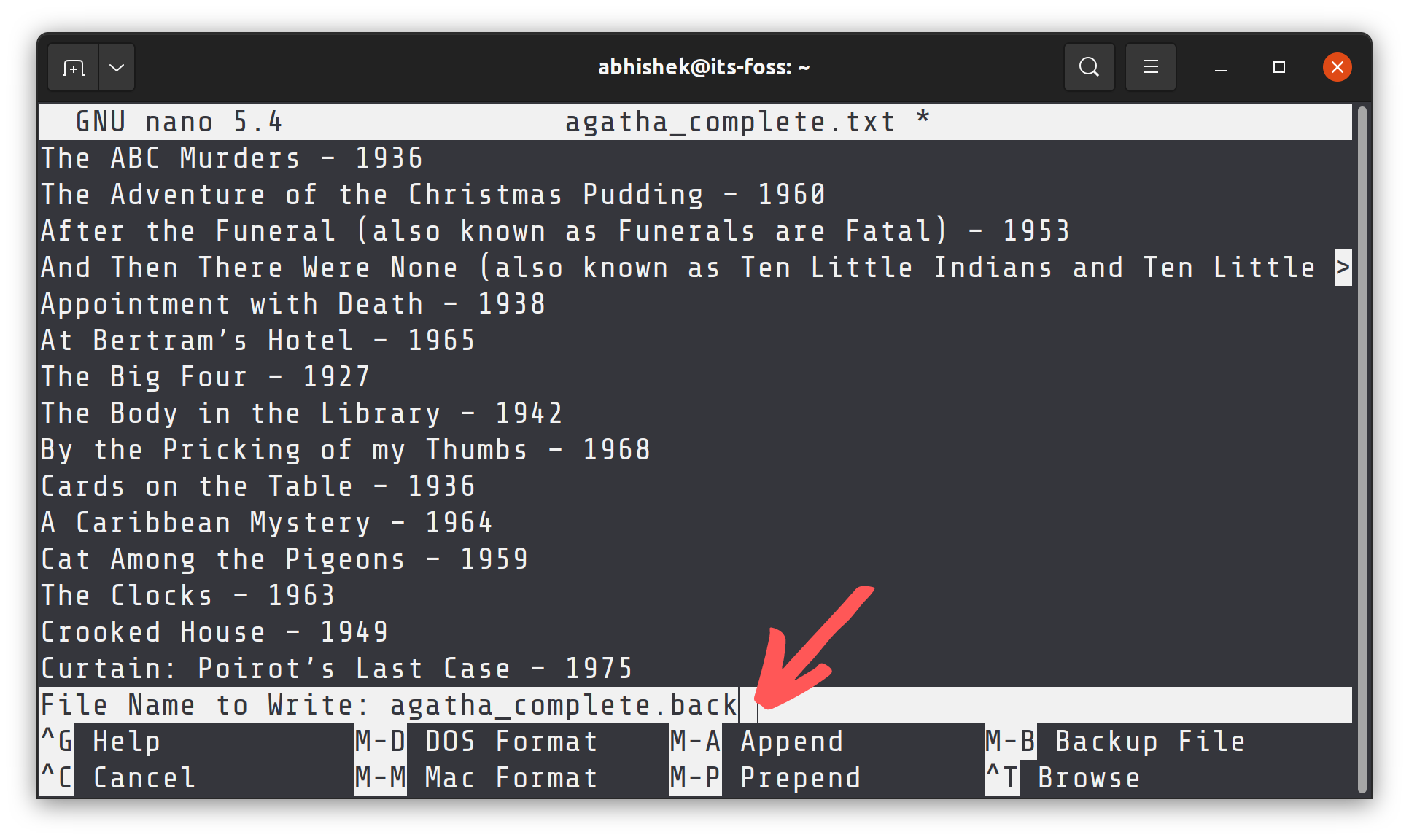The width and height of the screenshot is (1409, 840).
Task: Open a new terminal tab icon
Action: pyautogui.click(x=74, y=68)
